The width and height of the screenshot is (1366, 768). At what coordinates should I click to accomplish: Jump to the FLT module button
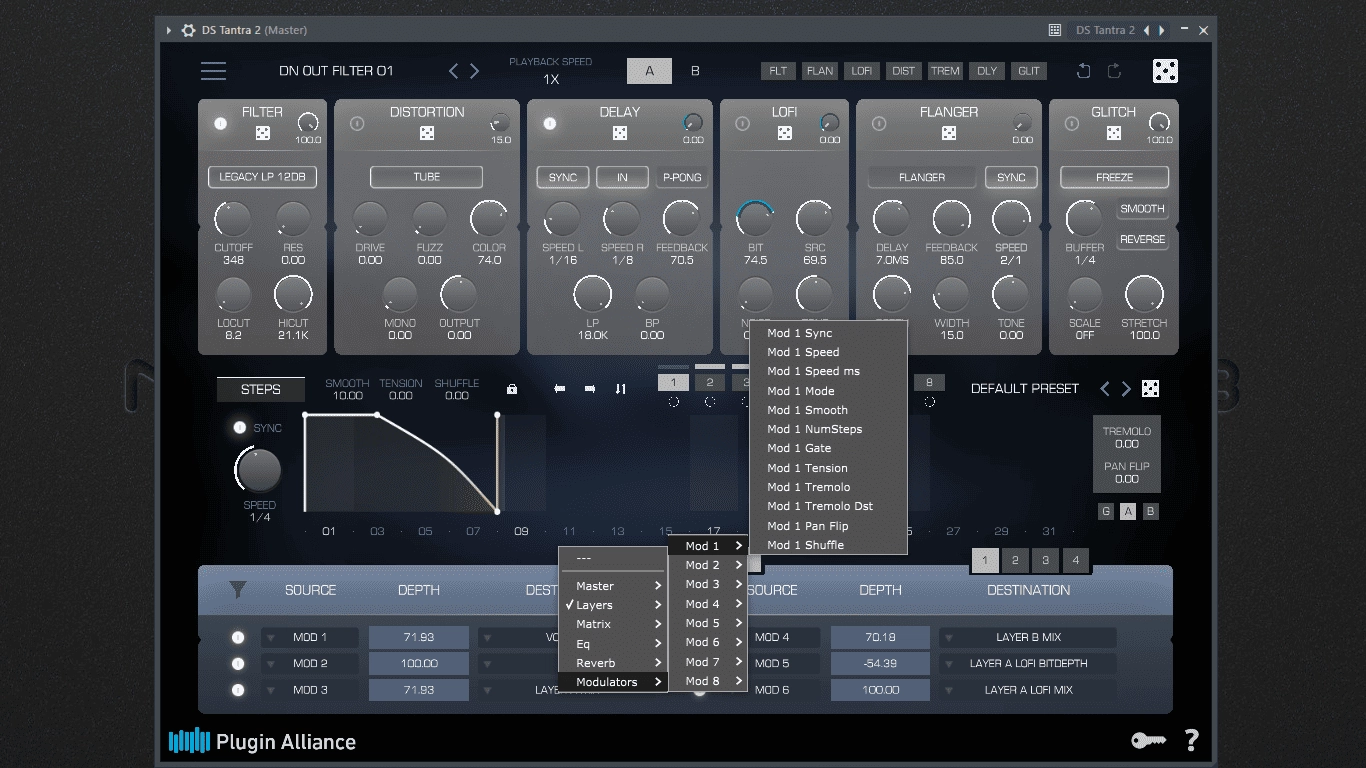tap(778, 71)
